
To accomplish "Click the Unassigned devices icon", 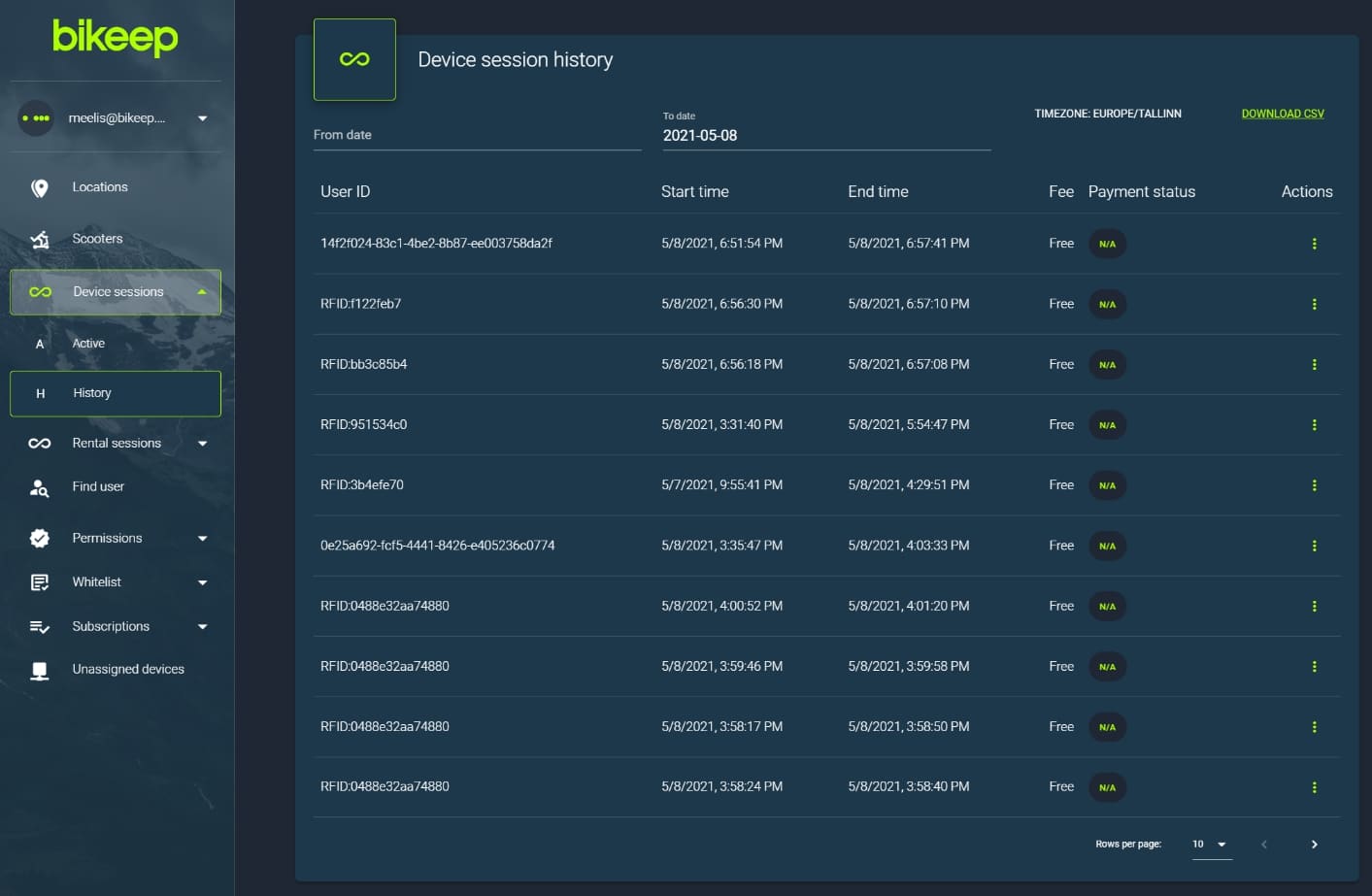I will click(x=40, y=670).
